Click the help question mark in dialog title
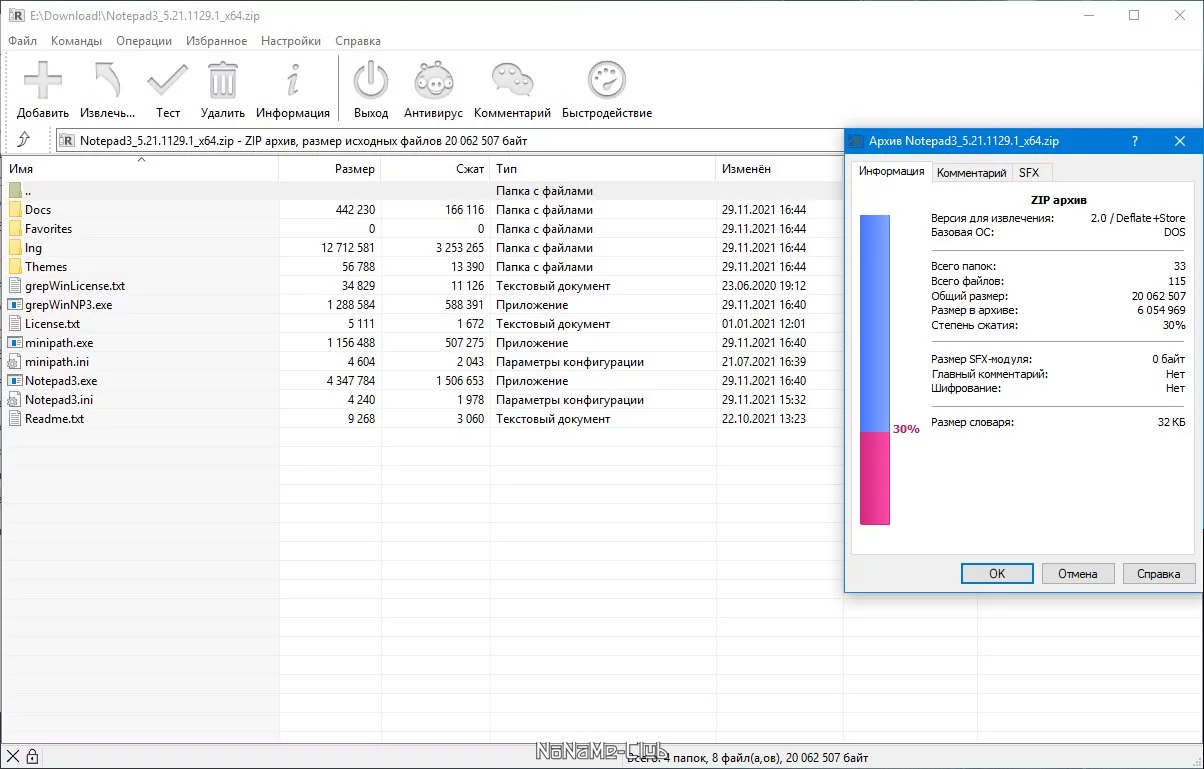This screenshot has height=769, width=1204. (x=1134, y=142)
